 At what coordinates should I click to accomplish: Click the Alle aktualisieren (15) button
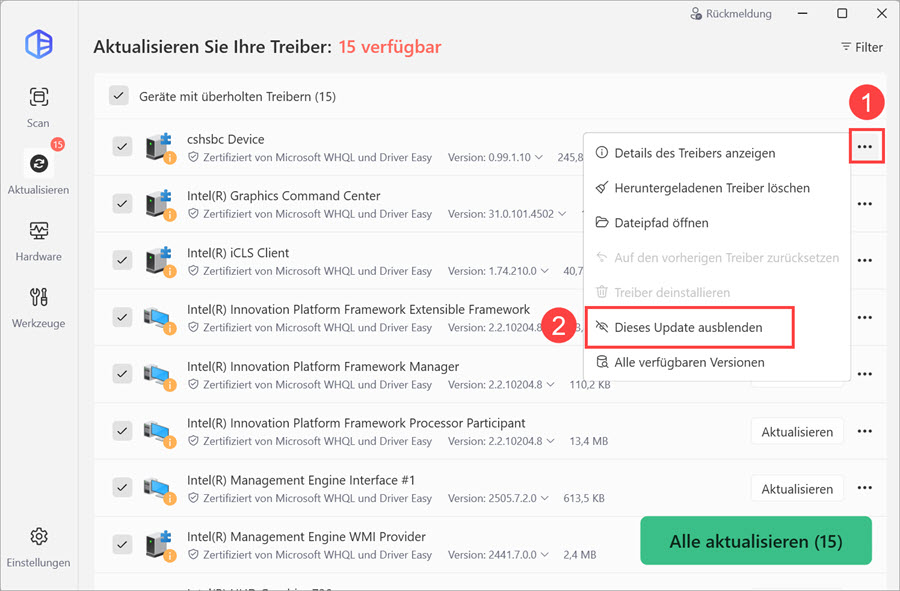point(756,541)
